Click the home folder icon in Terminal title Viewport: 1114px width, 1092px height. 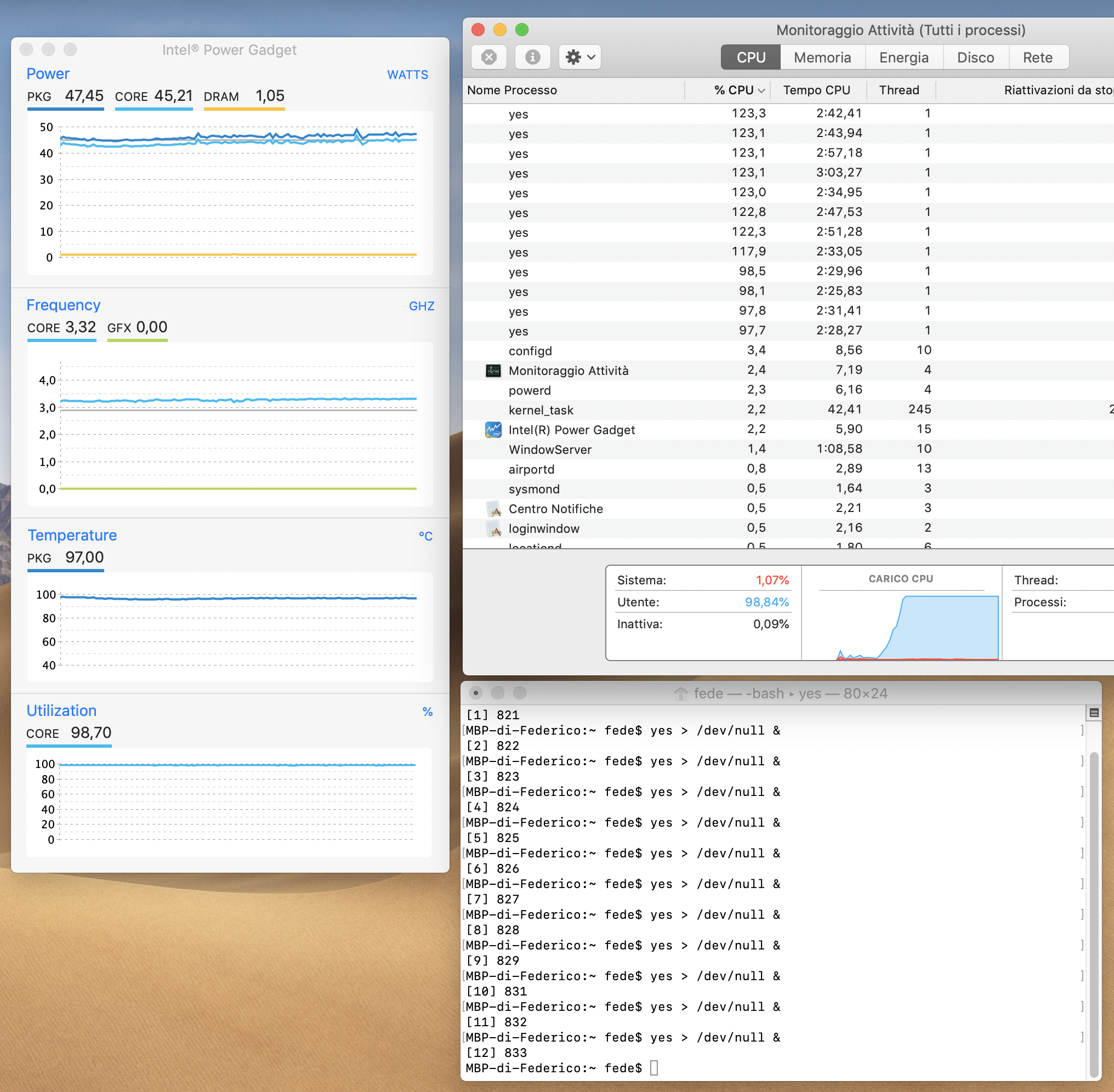pos(680,693)
